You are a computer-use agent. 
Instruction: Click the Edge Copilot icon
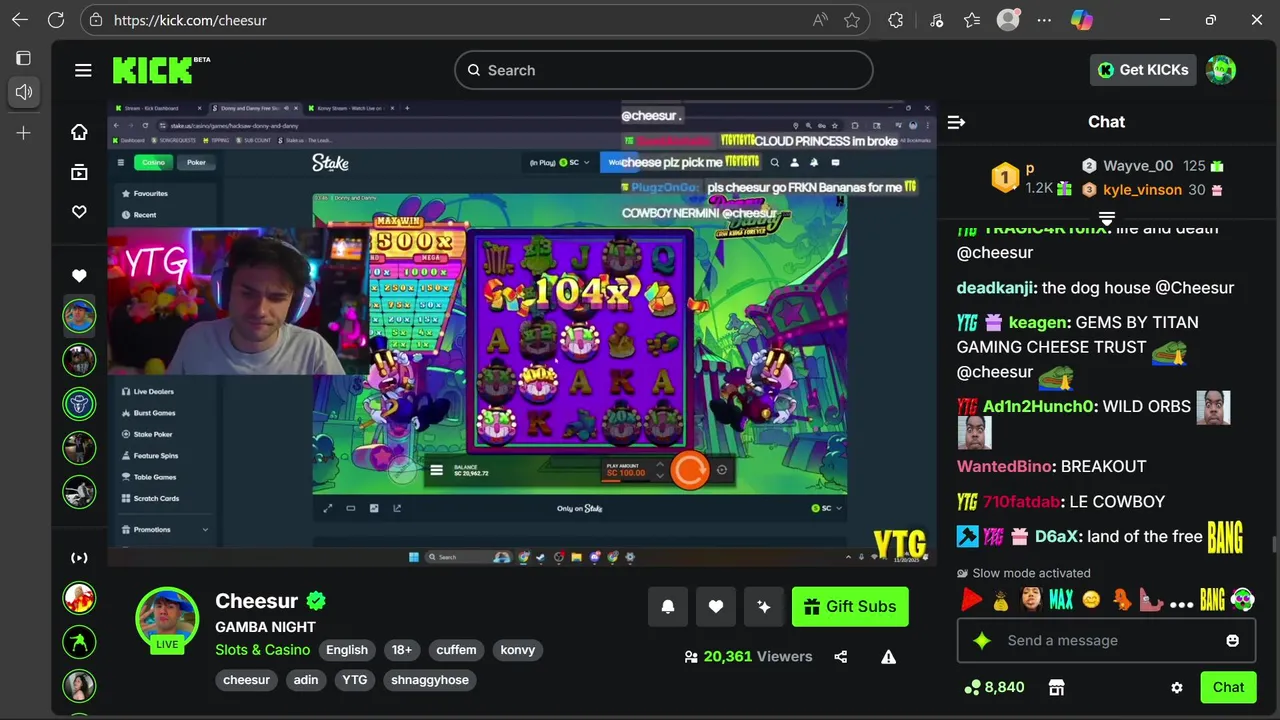[1081, 20]
